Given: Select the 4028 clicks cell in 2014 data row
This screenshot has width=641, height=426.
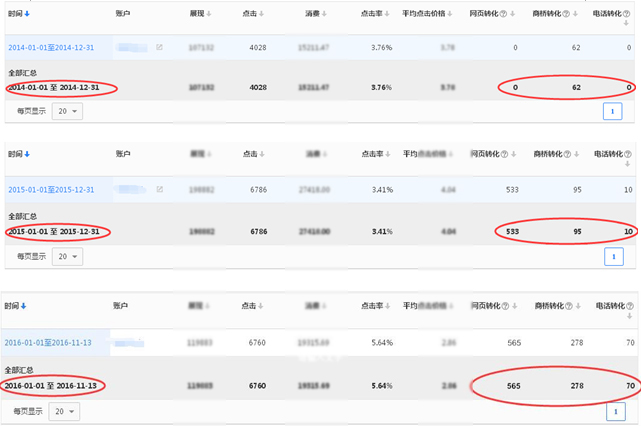Looking at the screenshot, I should point(258,48).
